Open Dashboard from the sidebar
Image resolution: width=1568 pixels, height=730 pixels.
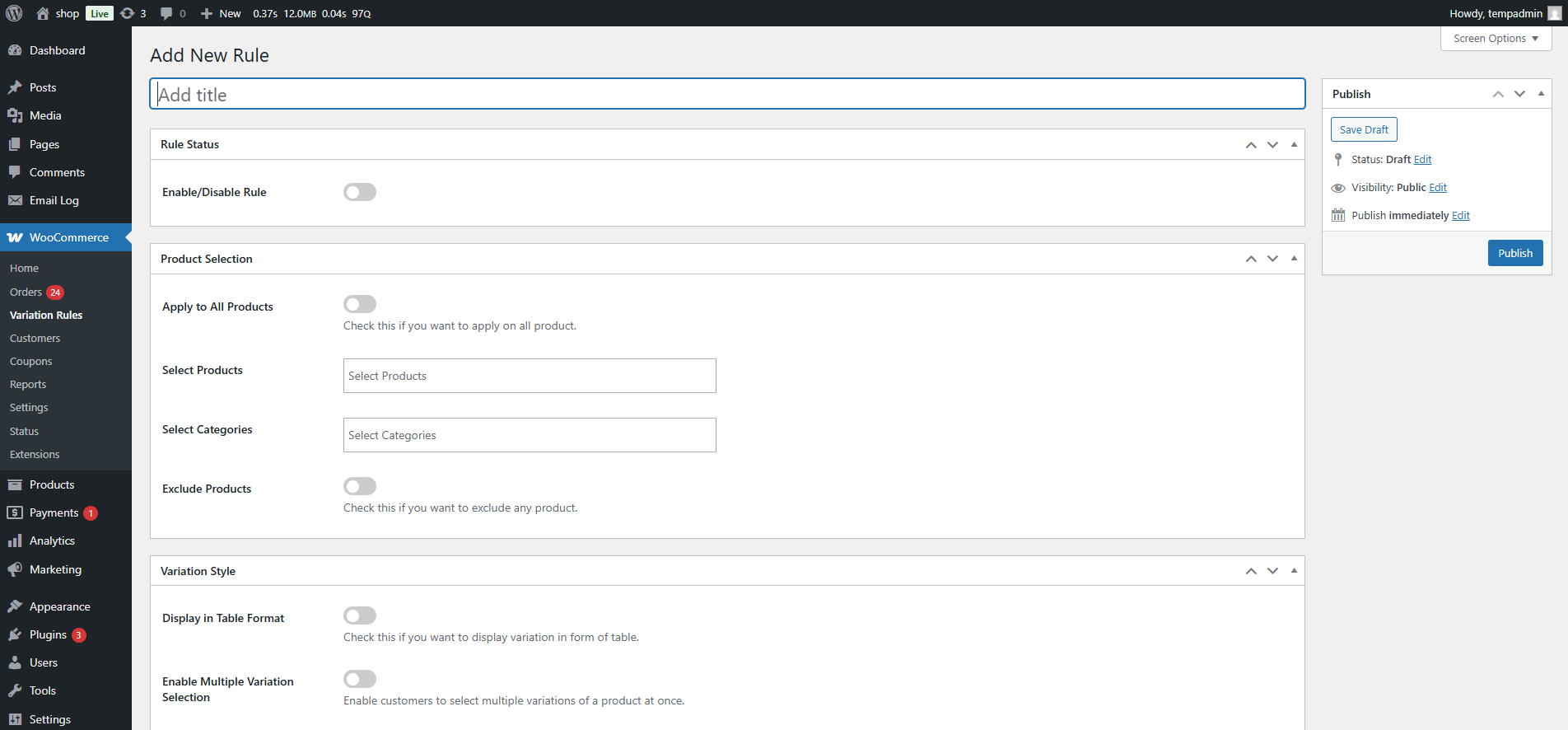[57, 50]
